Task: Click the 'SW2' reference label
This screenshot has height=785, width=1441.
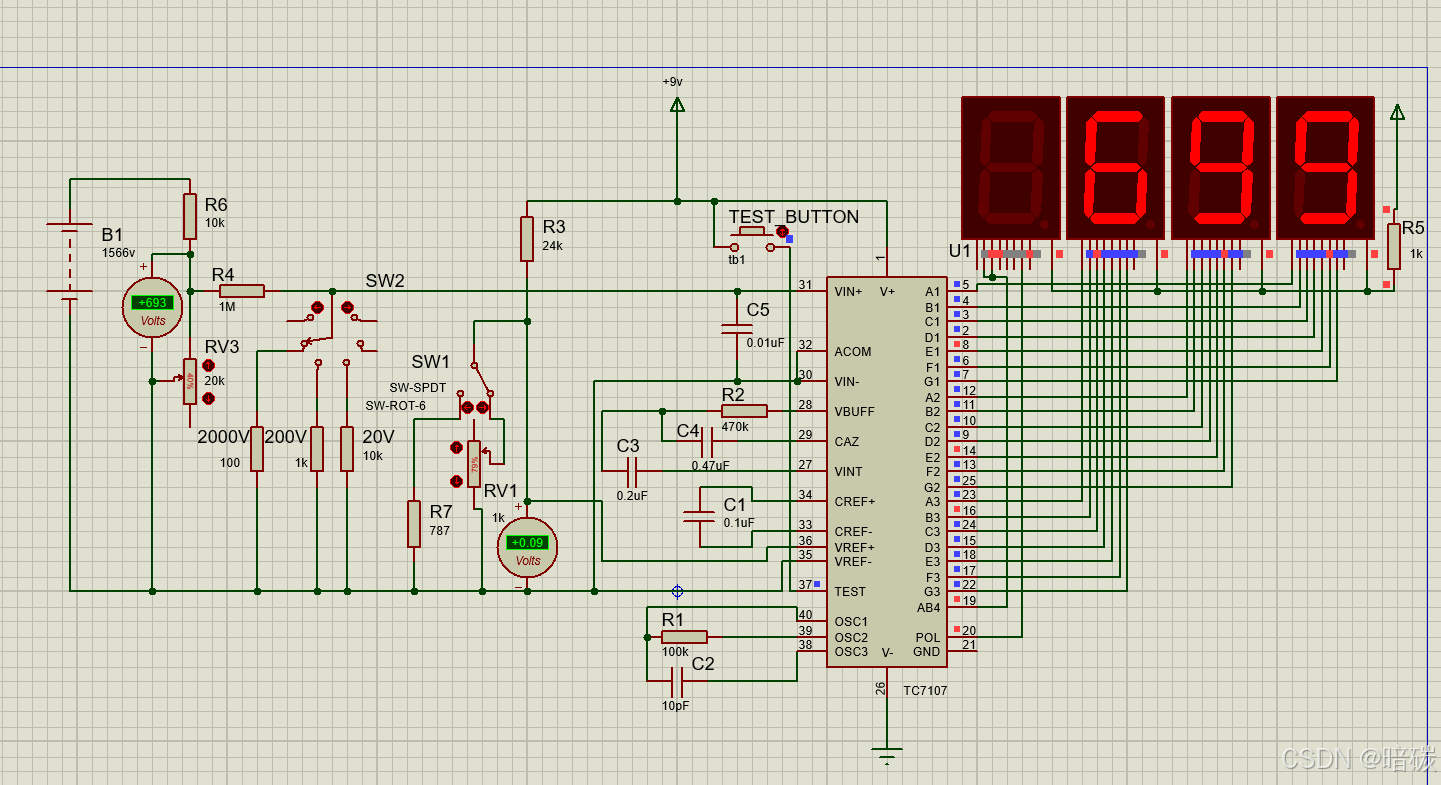Action: [385, 281]
